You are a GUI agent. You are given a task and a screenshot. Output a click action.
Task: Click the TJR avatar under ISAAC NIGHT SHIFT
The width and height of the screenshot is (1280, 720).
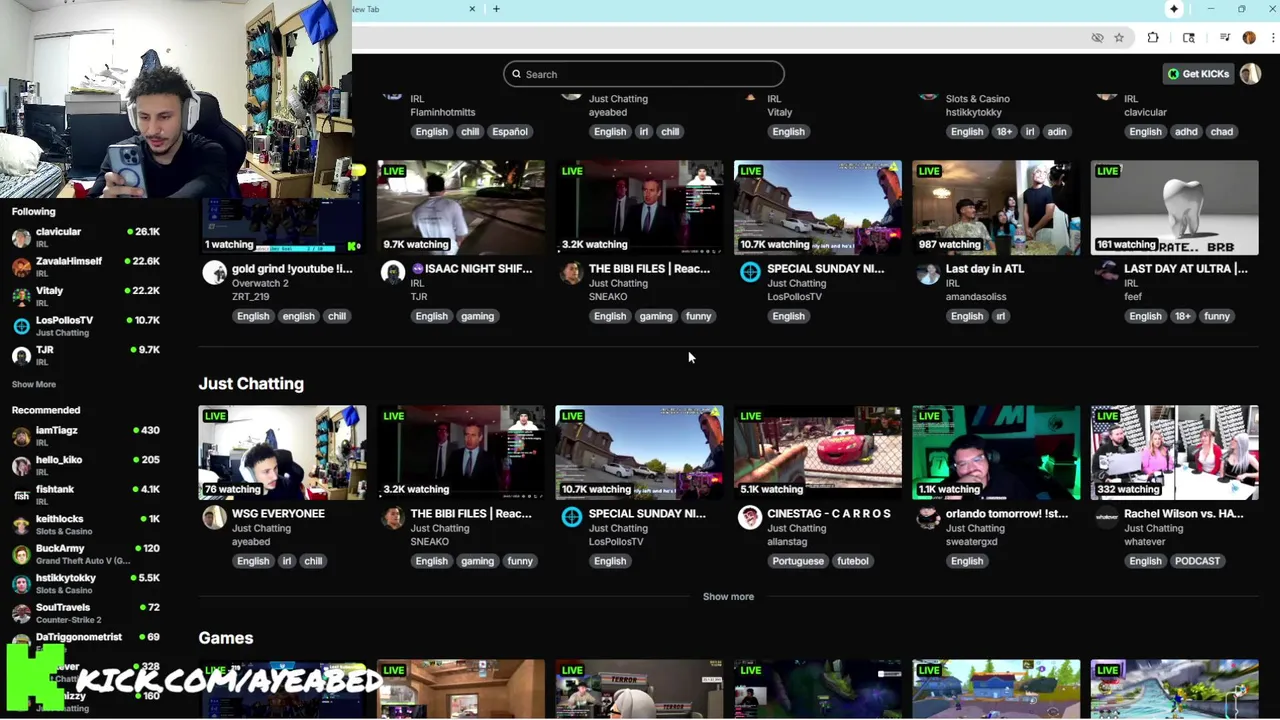393,272
